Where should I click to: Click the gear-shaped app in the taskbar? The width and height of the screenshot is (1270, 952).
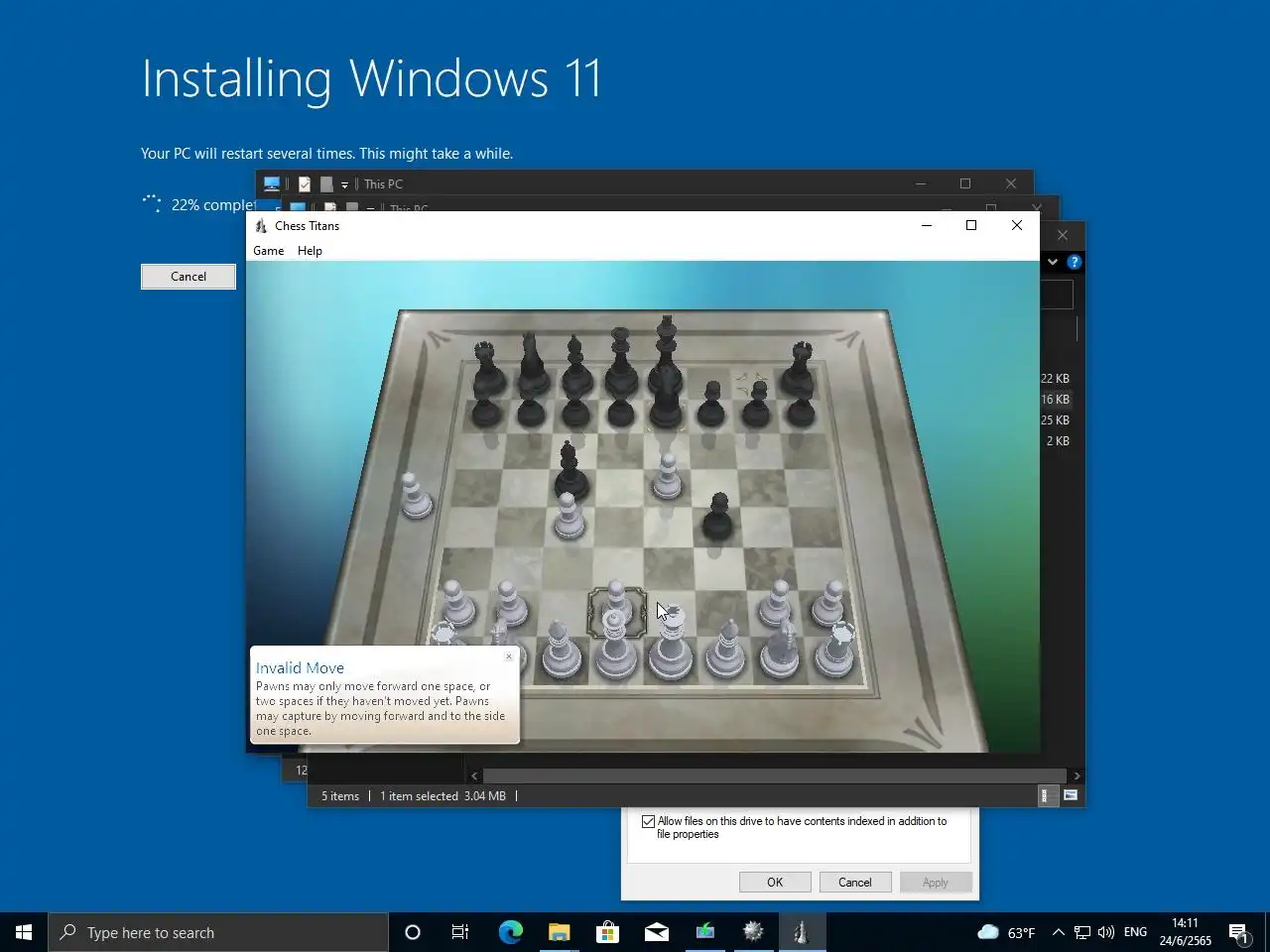point(753,932)
